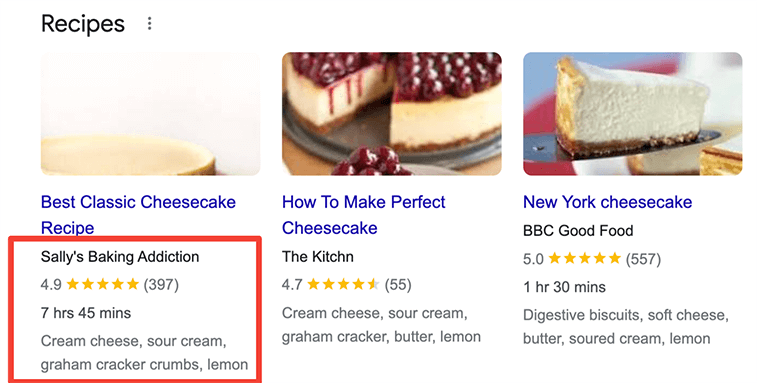Image resolution: width=757 pixels, height=383 pixels.
Task: Open the New York cheesecake link
Action: click(607, 202)
